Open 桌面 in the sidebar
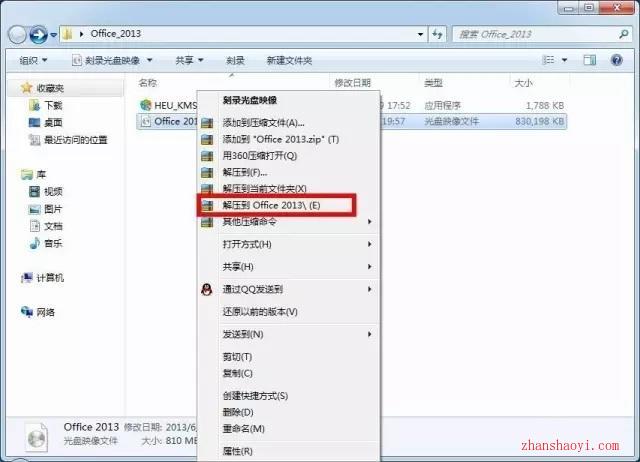Screen dimensions: 640x462 [x=53, y=122]
